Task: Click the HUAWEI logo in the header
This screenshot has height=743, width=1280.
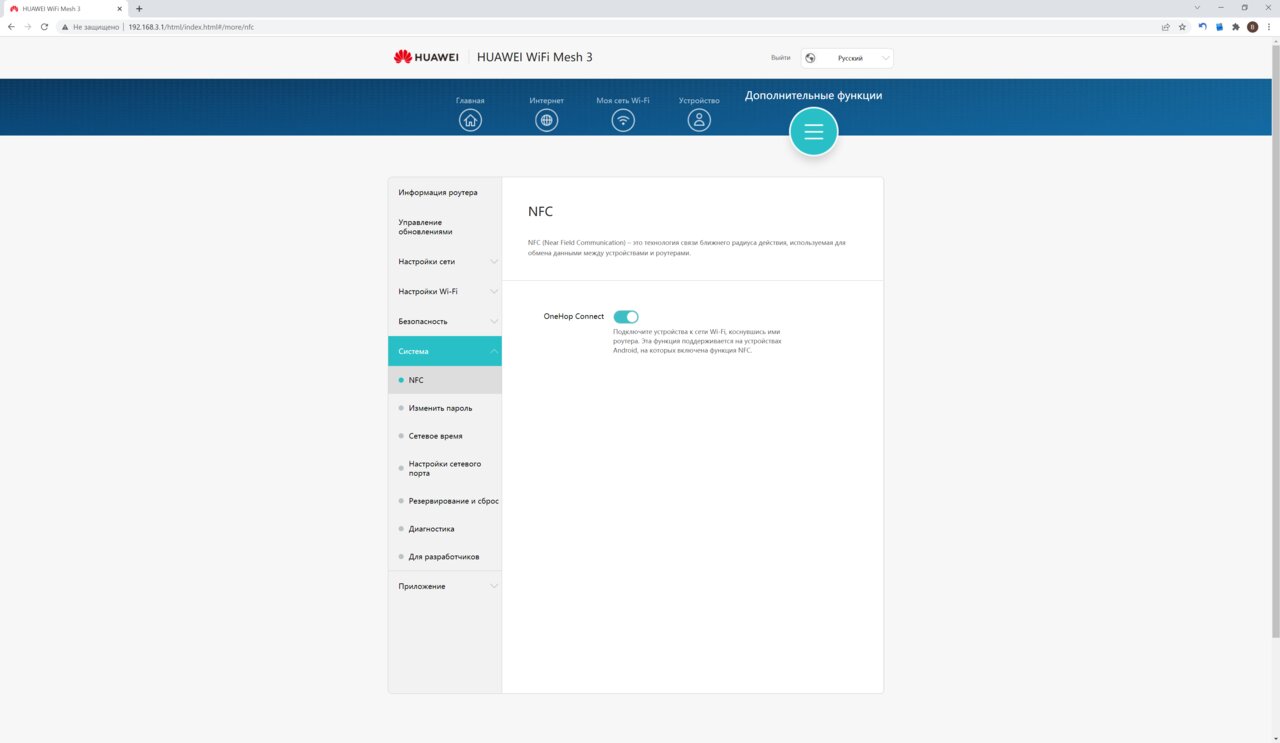Action: 426,57
